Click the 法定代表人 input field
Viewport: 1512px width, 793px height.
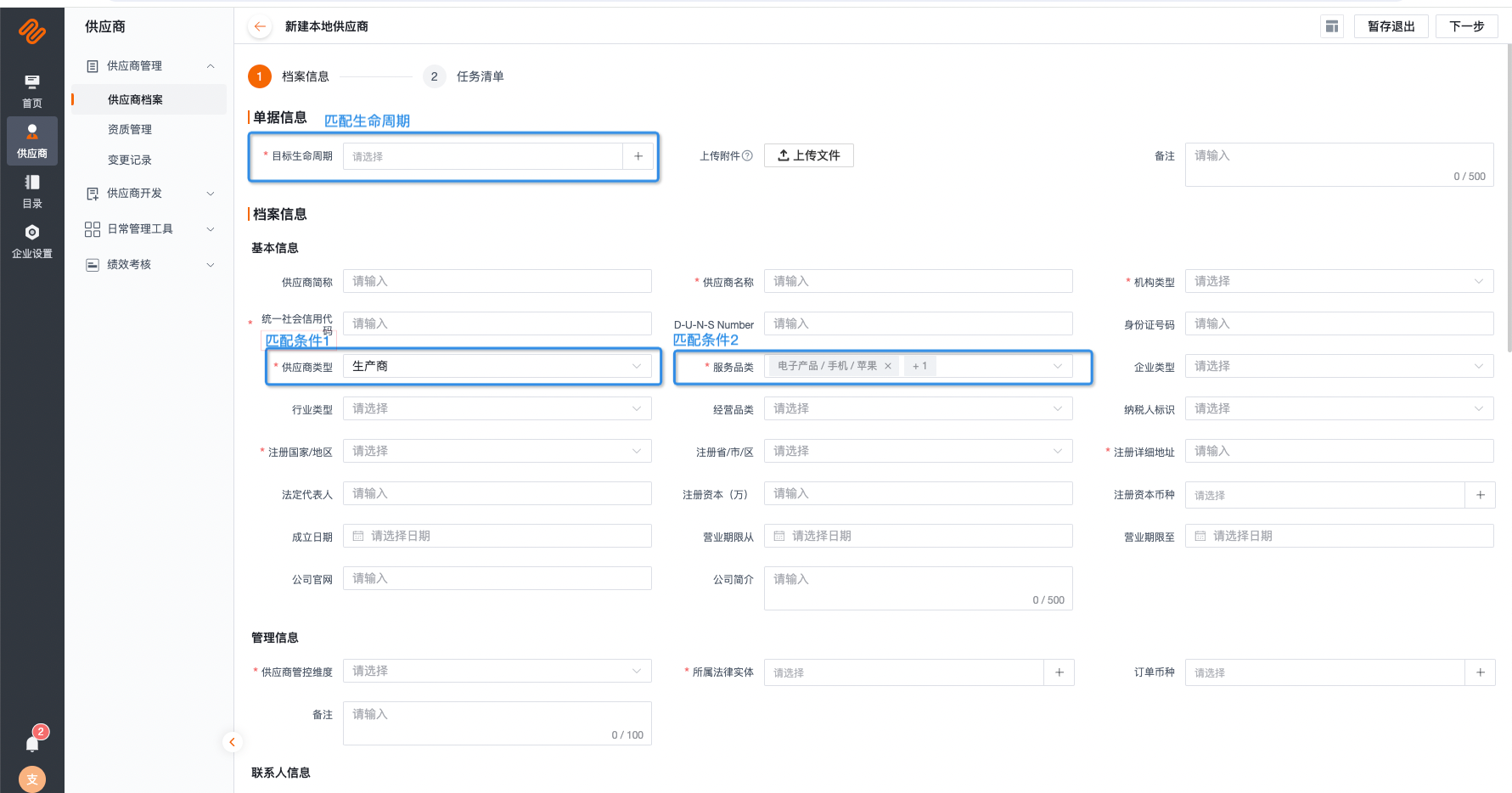(497, 493)
